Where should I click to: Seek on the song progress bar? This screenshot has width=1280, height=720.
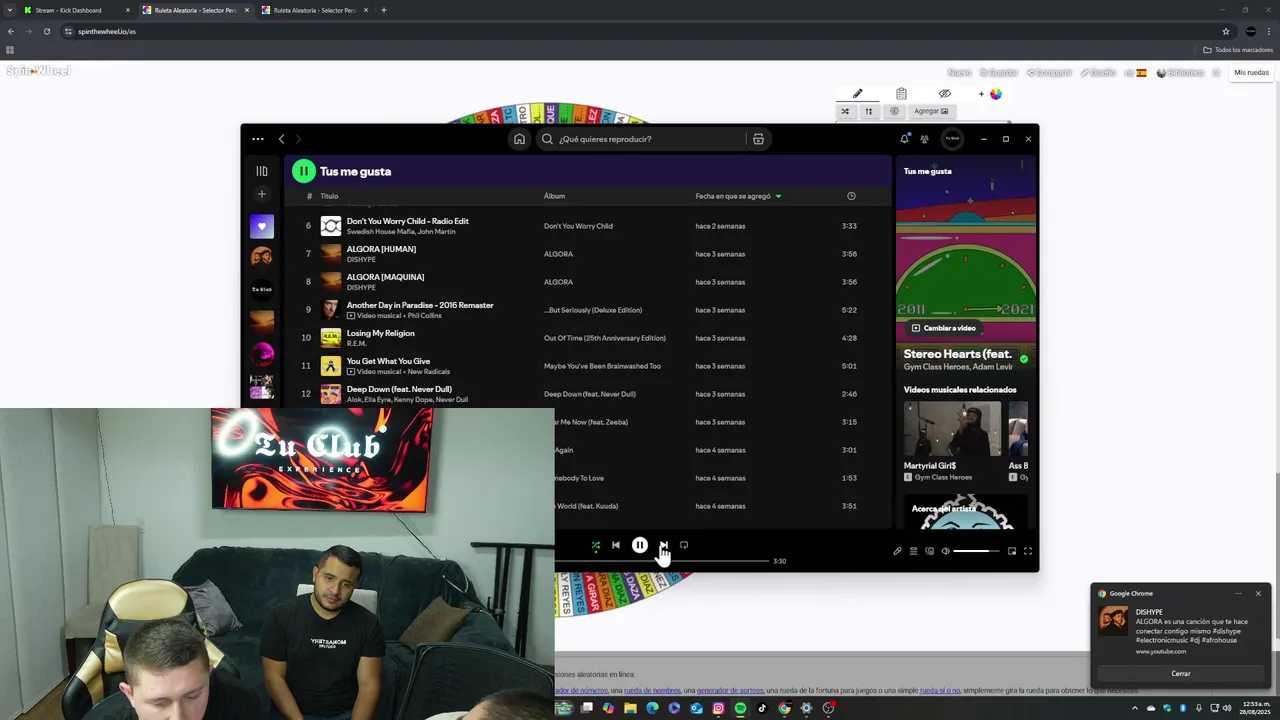663,561
